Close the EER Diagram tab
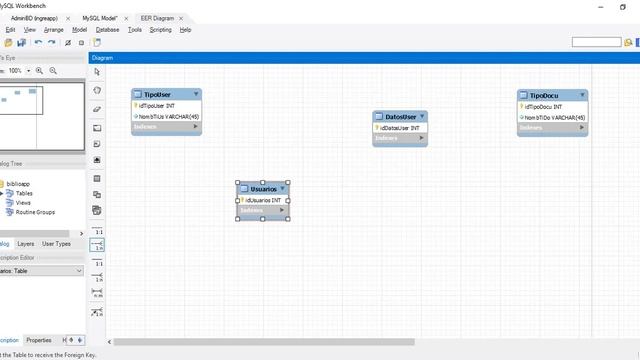Viewport: 640px width, 360px height. tap(181, 18)
